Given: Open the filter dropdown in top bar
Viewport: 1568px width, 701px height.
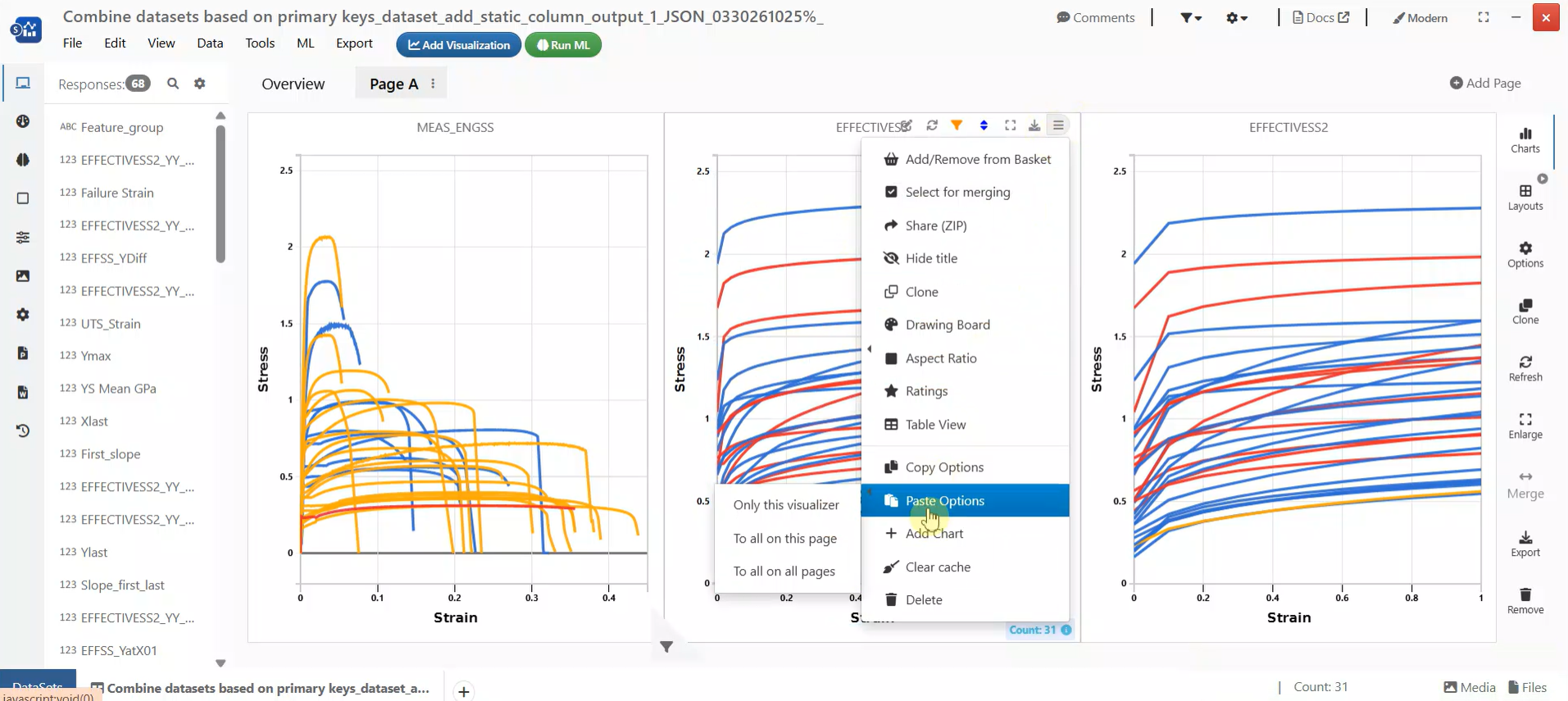Looking at the screenshot, I should coord(1190,18).
